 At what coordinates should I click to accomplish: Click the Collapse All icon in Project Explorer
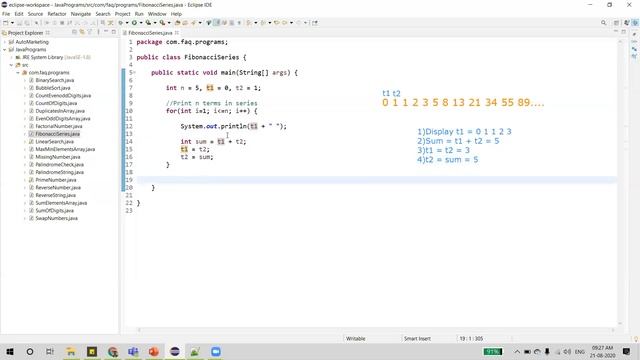coord(74,32)
